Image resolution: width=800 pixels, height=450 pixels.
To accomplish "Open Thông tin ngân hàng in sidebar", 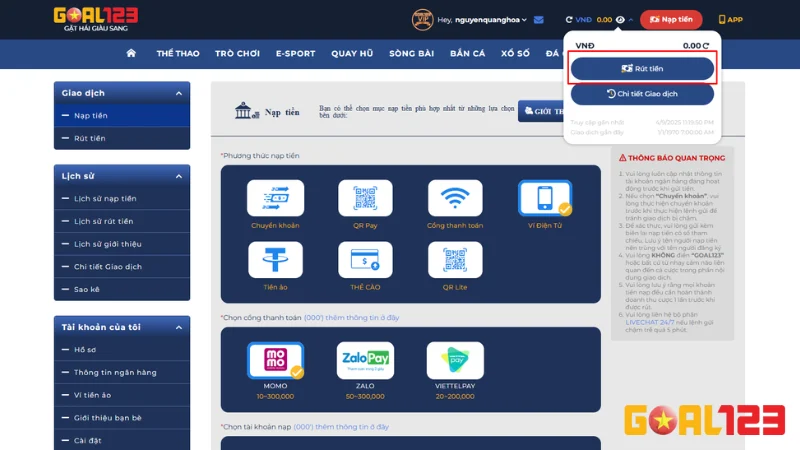I will [122, 372].
